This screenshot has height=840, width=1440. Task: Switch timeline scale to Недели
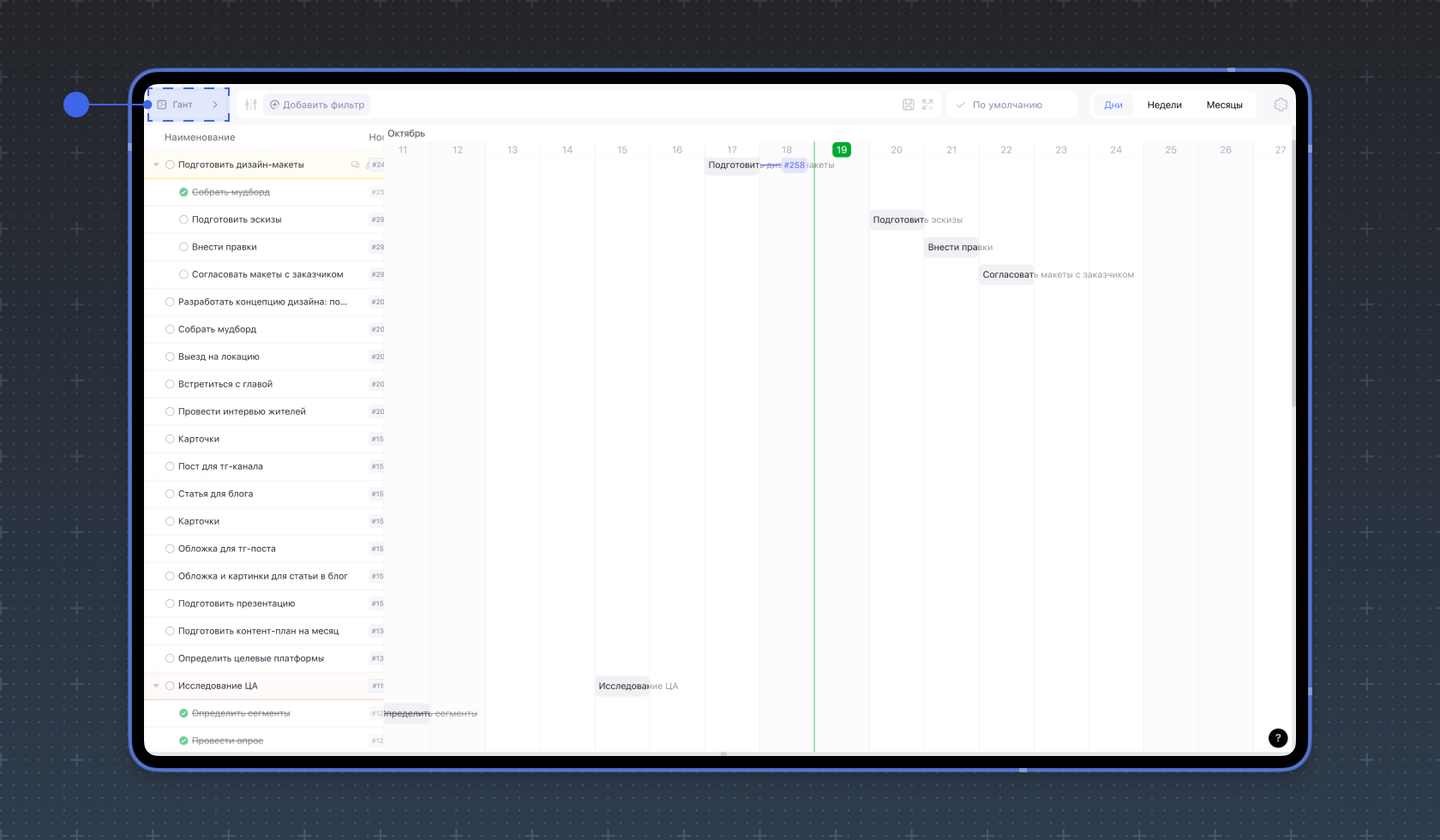click(1164, 105)
